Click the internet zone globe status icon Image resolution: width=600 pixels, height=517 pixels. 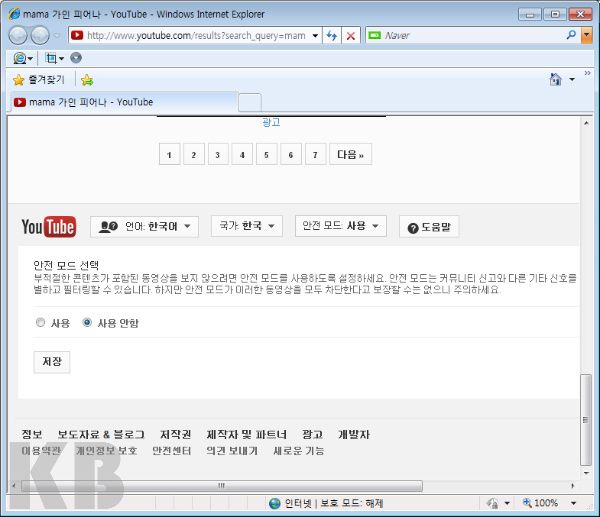pyautogui.click(x=274, y=503)
